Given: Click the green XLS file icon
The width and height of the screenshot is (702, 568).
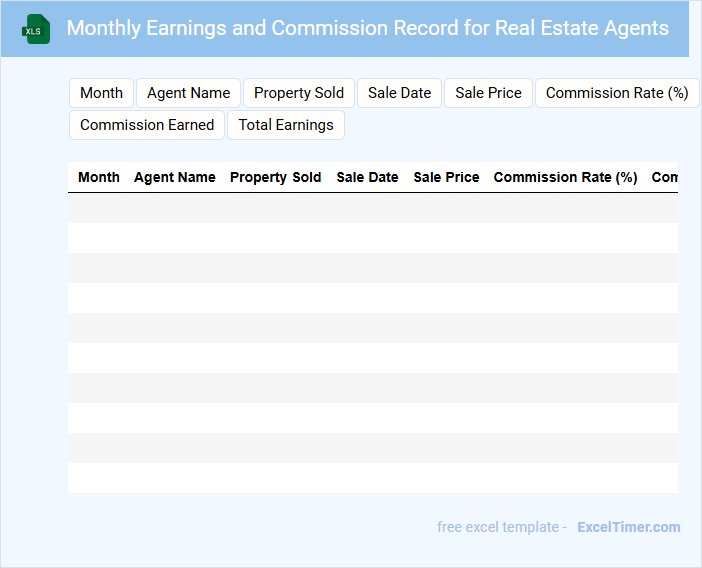Looking at the screenshot, I should click(x=36, y=29).
